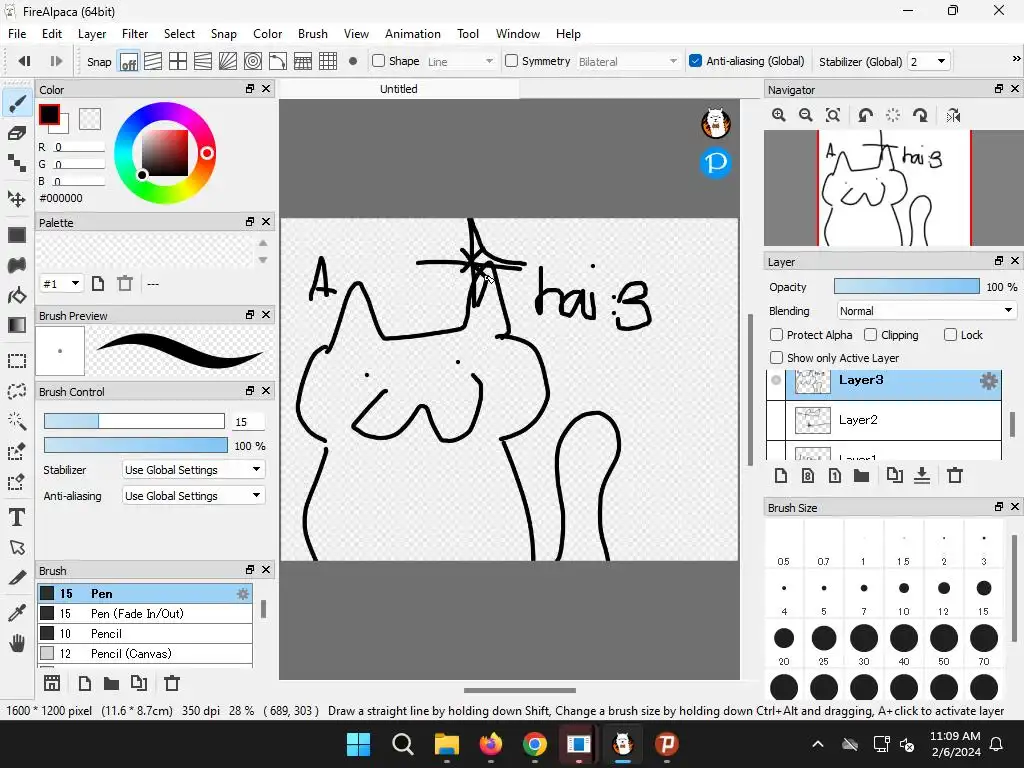Image resolution: width=1024 pixels, height=768 pixels.
Task: Open File Explorer from the taskbar
Action: 447,744
